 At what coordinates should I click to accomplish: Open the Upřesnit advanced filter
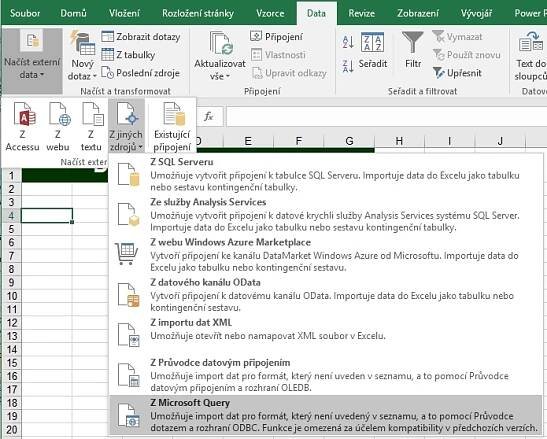point(457,73)
